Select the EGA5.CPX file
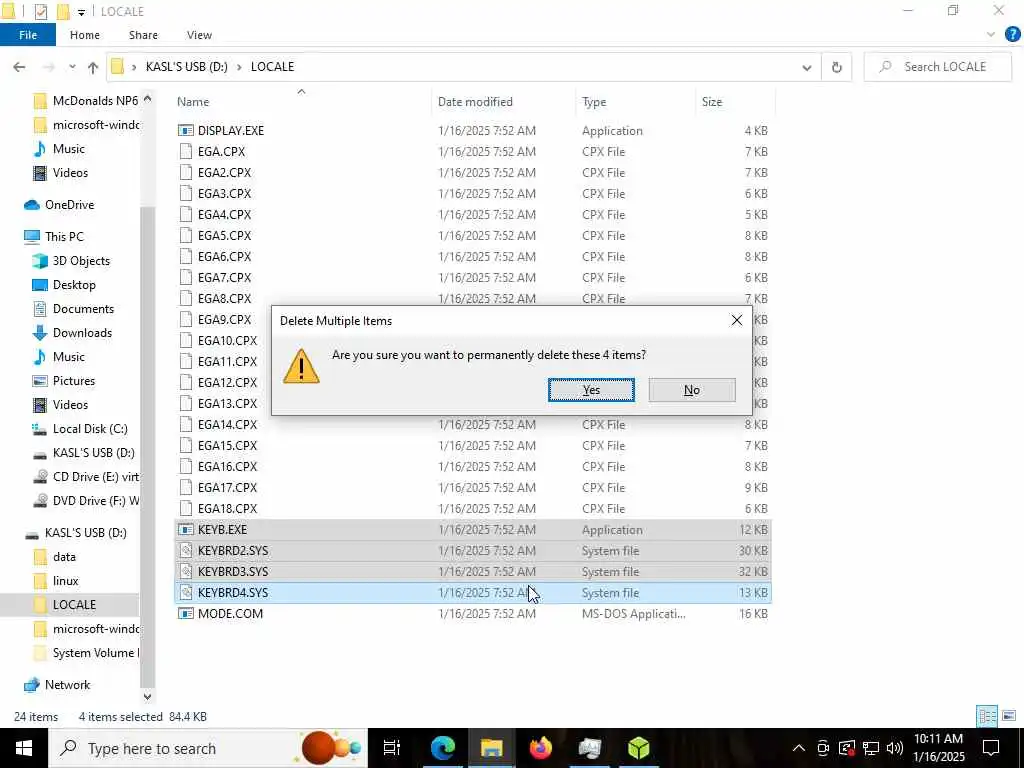Viewport: 1024px width, 768px height. [473, 235]
